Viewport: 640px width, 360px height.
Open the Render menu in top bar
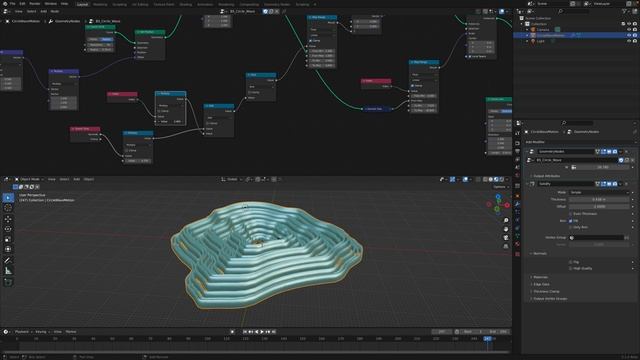tap(35, 4)
